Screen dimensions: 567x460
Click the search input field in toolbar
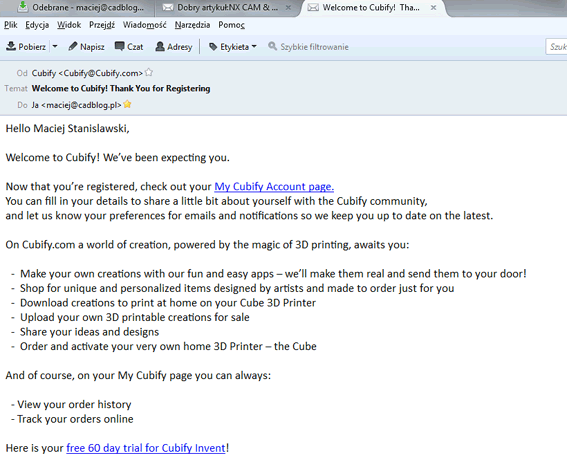point(556,47)
